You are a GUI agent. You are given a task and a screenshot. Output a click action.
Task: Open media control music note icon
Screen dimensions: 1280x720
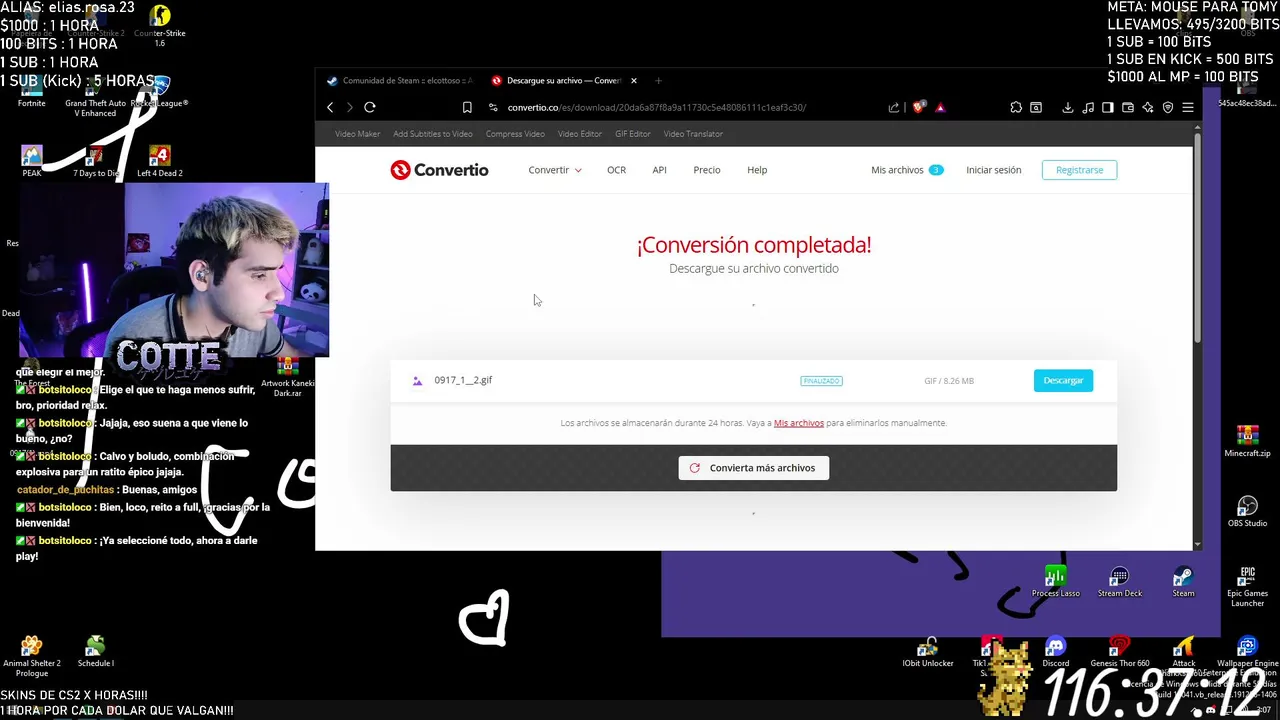pyautogui.click(x=1088, y=107)
